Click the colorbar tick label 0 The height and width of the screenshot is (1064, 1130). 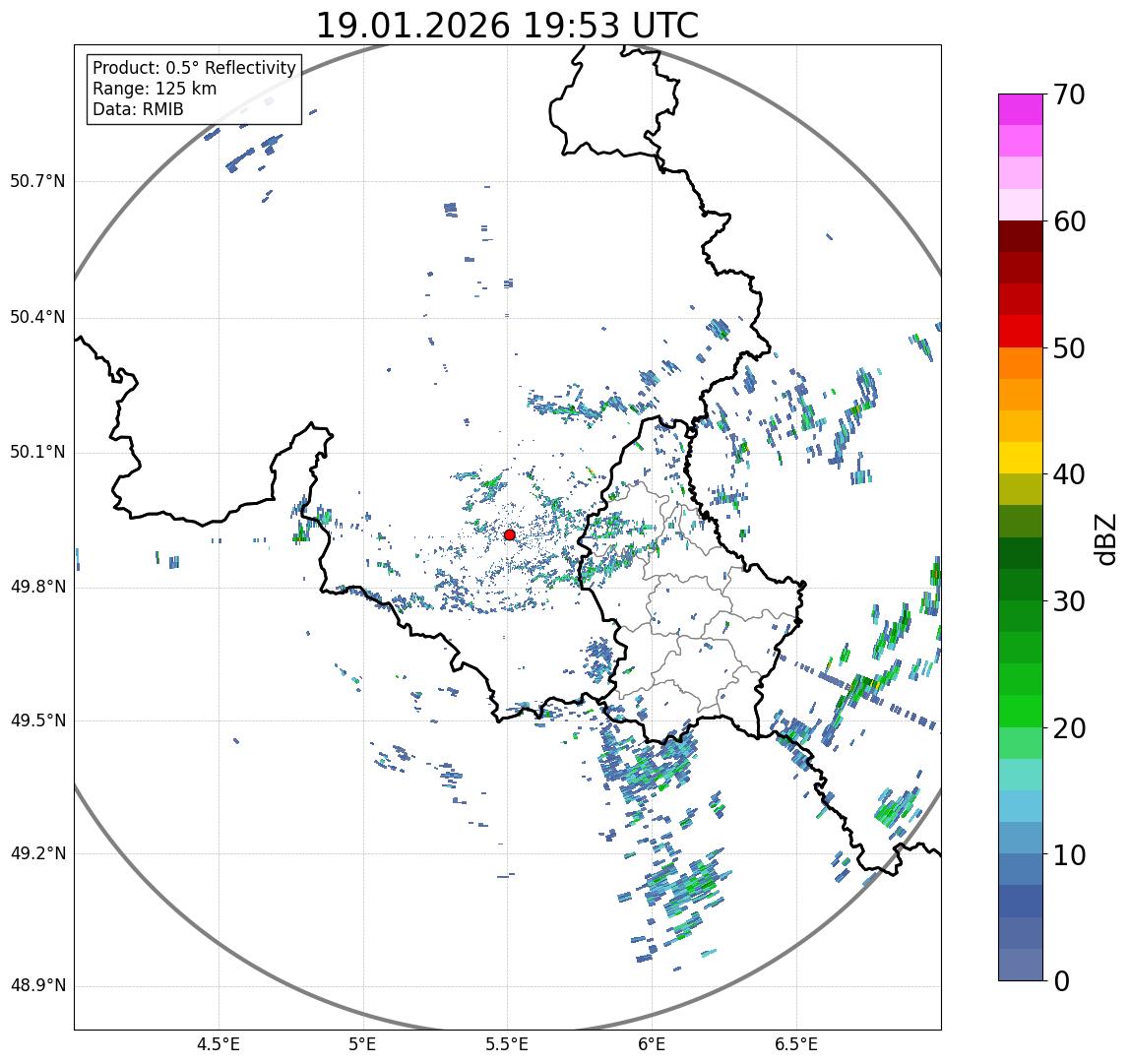coord(1061,981)
